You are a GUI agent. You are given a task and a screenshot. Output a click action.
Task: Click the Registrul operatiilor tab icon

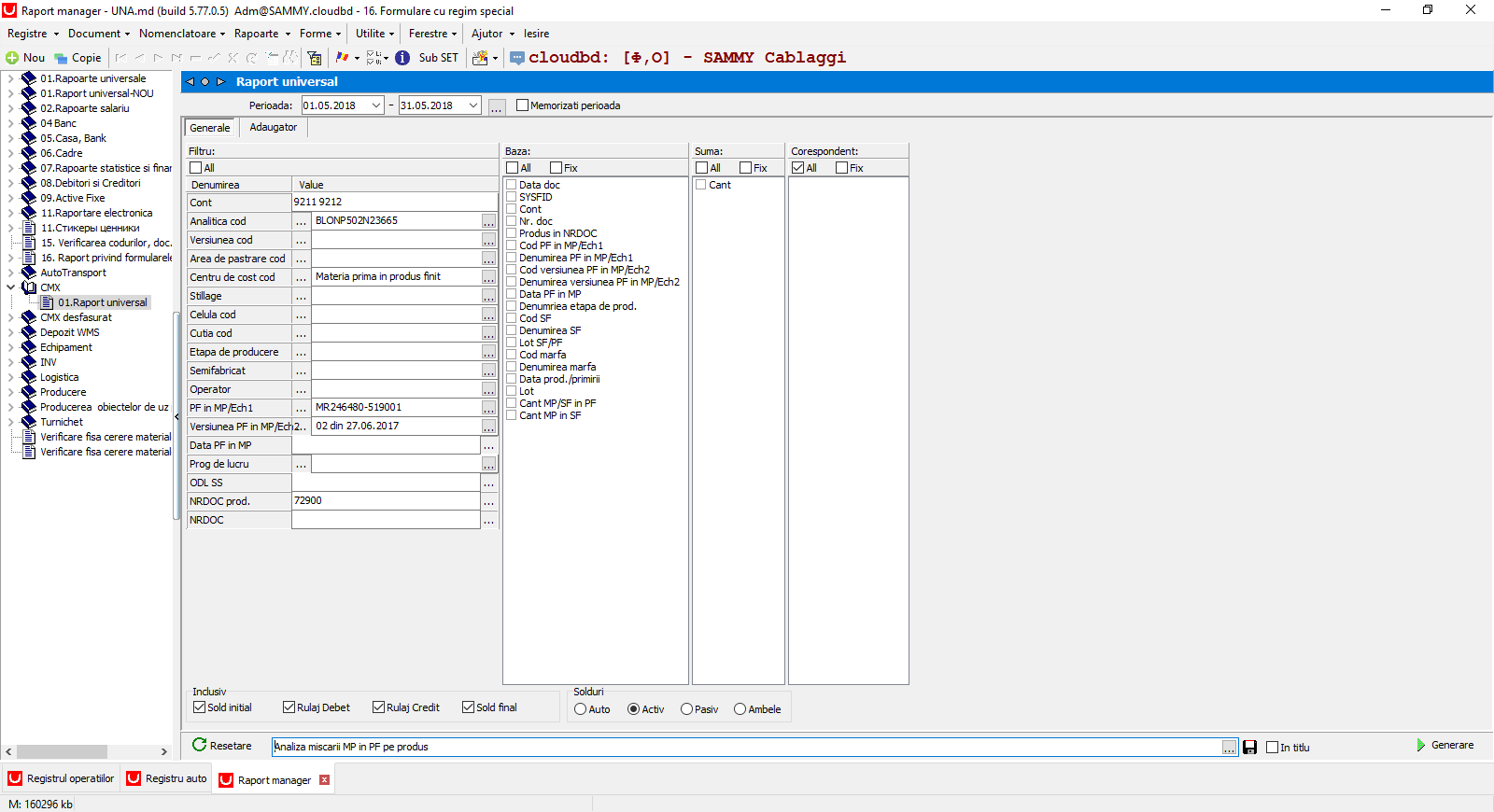(x=15, y=778)
